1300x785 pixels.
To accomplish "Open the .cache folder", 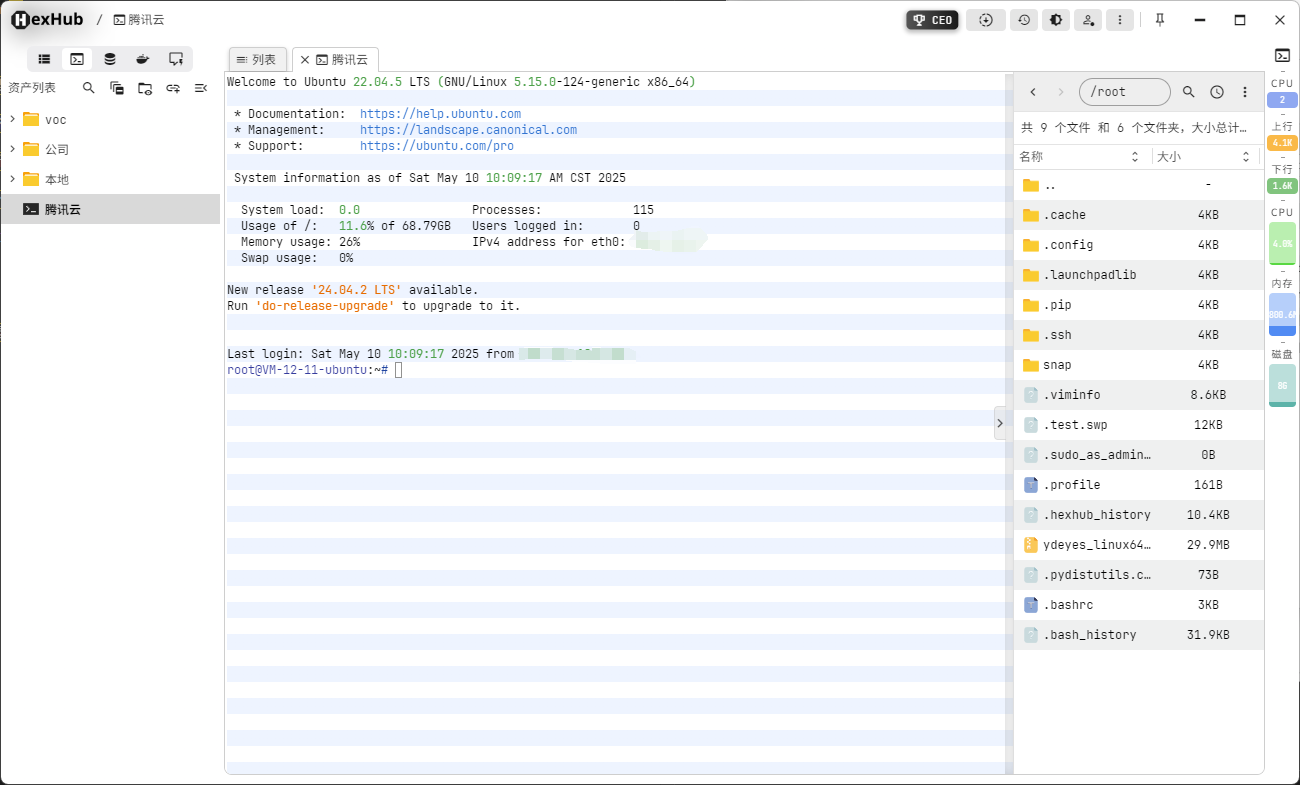I will coord(1139,215).
